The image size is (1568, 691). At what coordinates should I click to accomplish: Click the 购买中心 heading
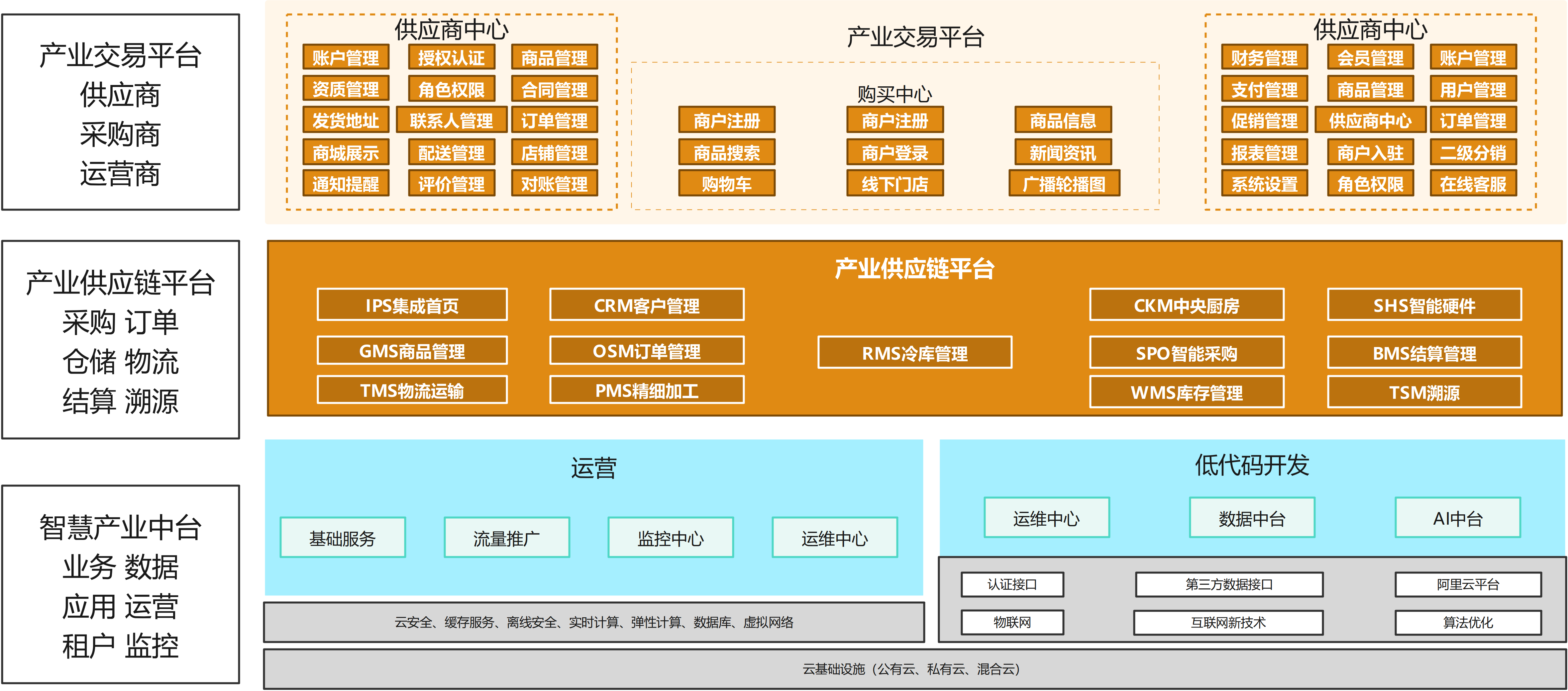[895, 94]
